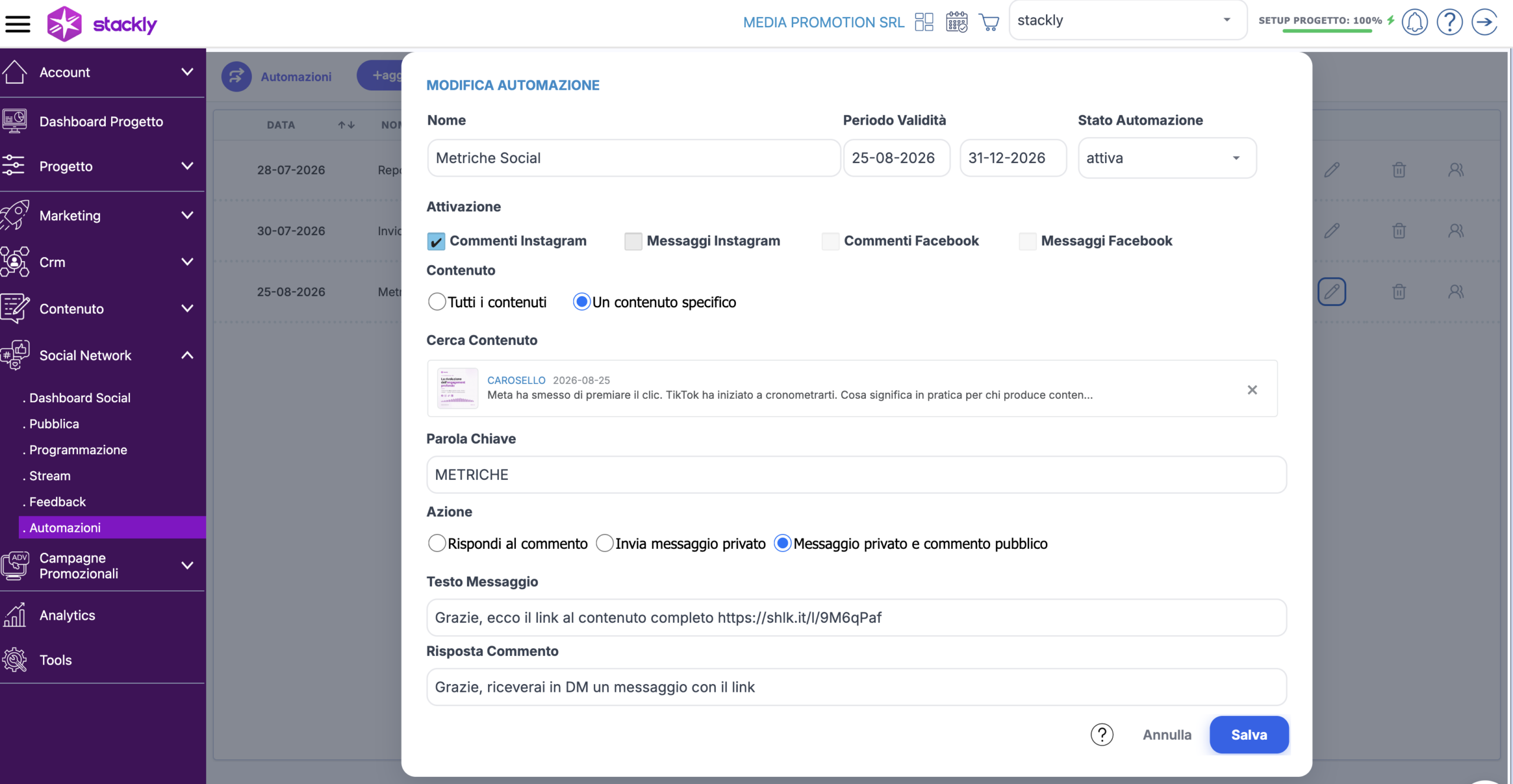Open the dashboard grid icon in header
The width and height of the screenshot is (1513, 784).
[x=924, y=22]
